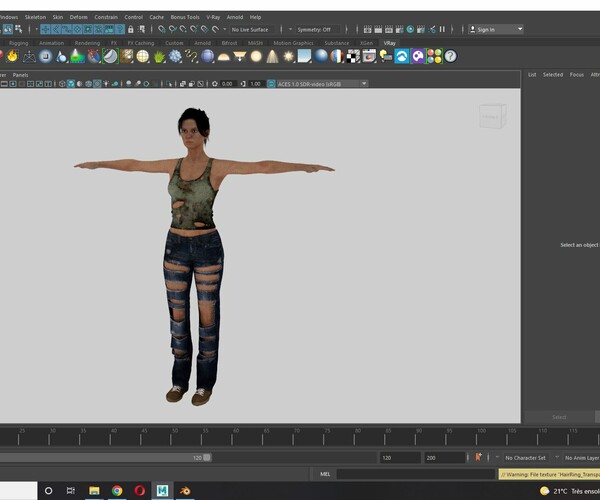Enable the snap to grids magnet icon

point(162,29)
